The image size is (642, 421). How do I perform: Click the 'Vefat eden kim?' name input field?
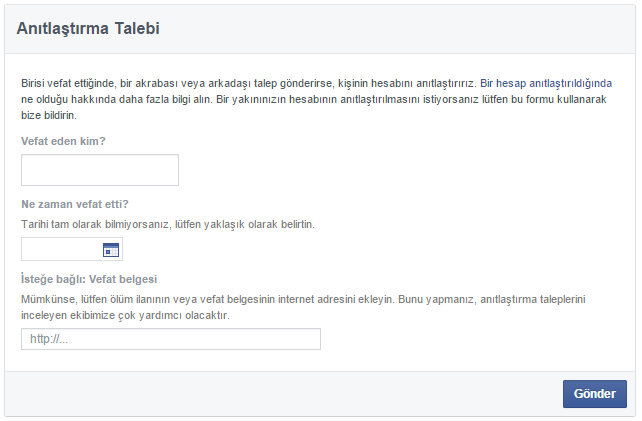pyautogui.click(x=99, y=170)
